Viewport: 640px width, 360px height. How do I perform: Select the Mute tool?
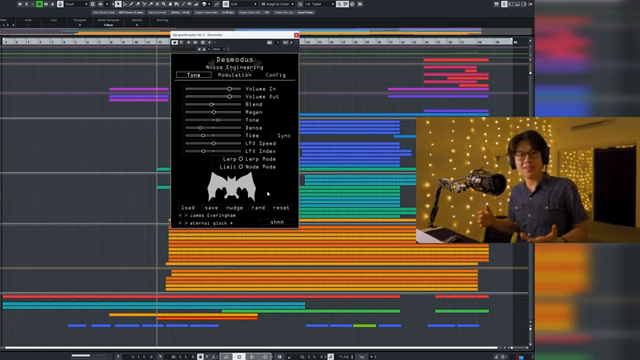pos(157,4)
